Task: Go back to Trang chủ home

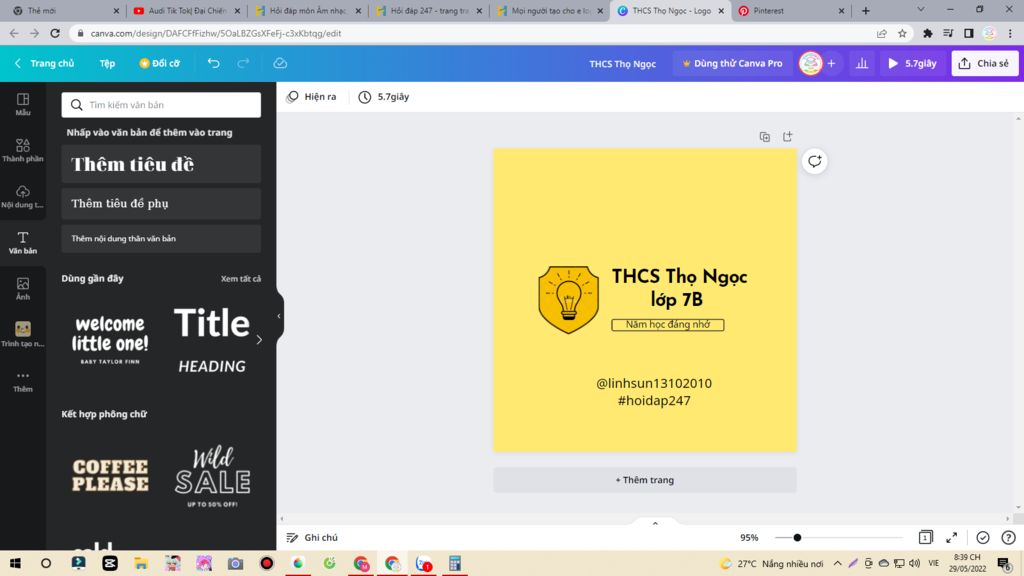Action: (44, 63)
